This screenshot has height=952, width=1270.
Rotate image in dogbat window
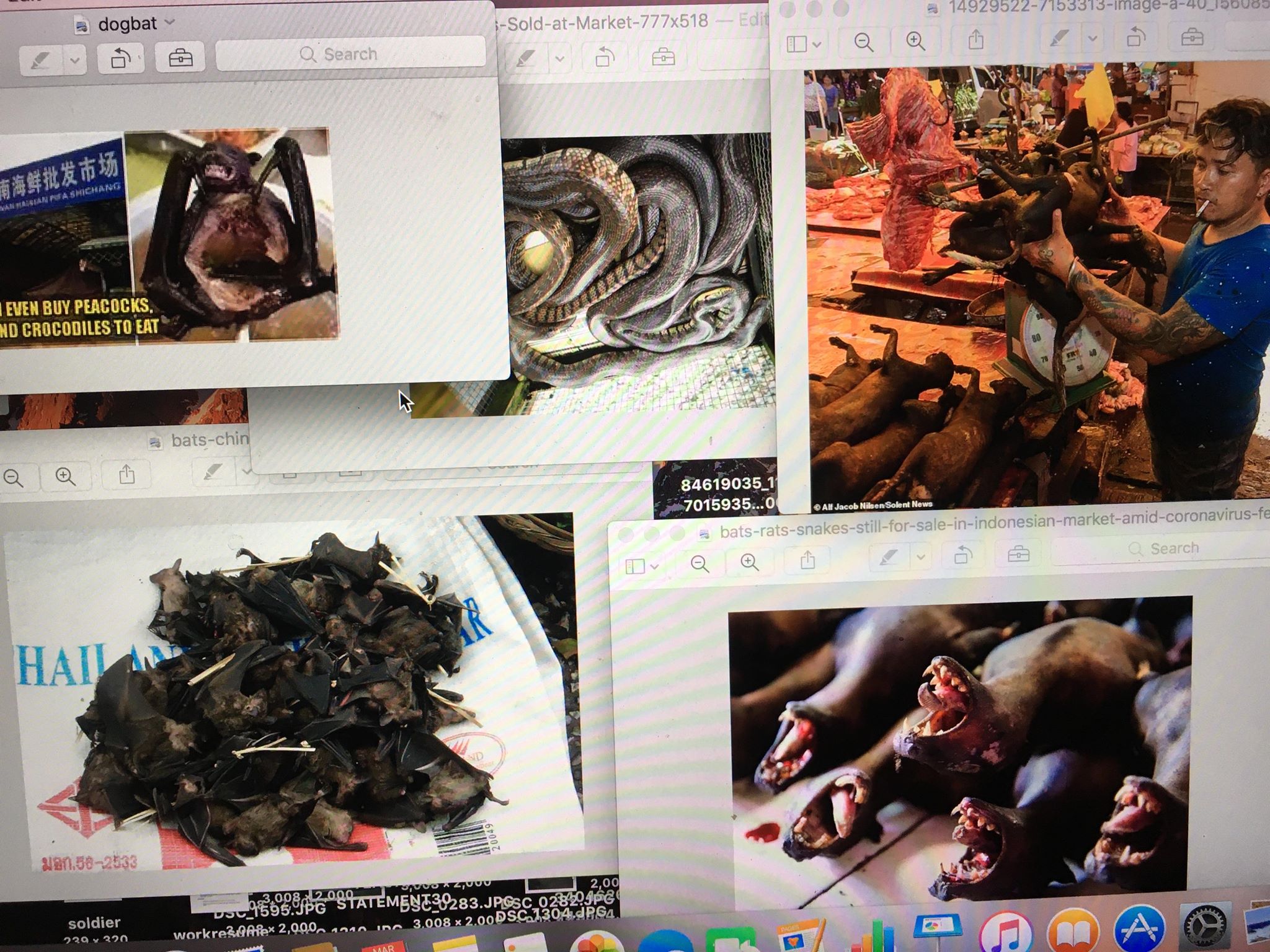pyautogui.click(x=121, y=59)
